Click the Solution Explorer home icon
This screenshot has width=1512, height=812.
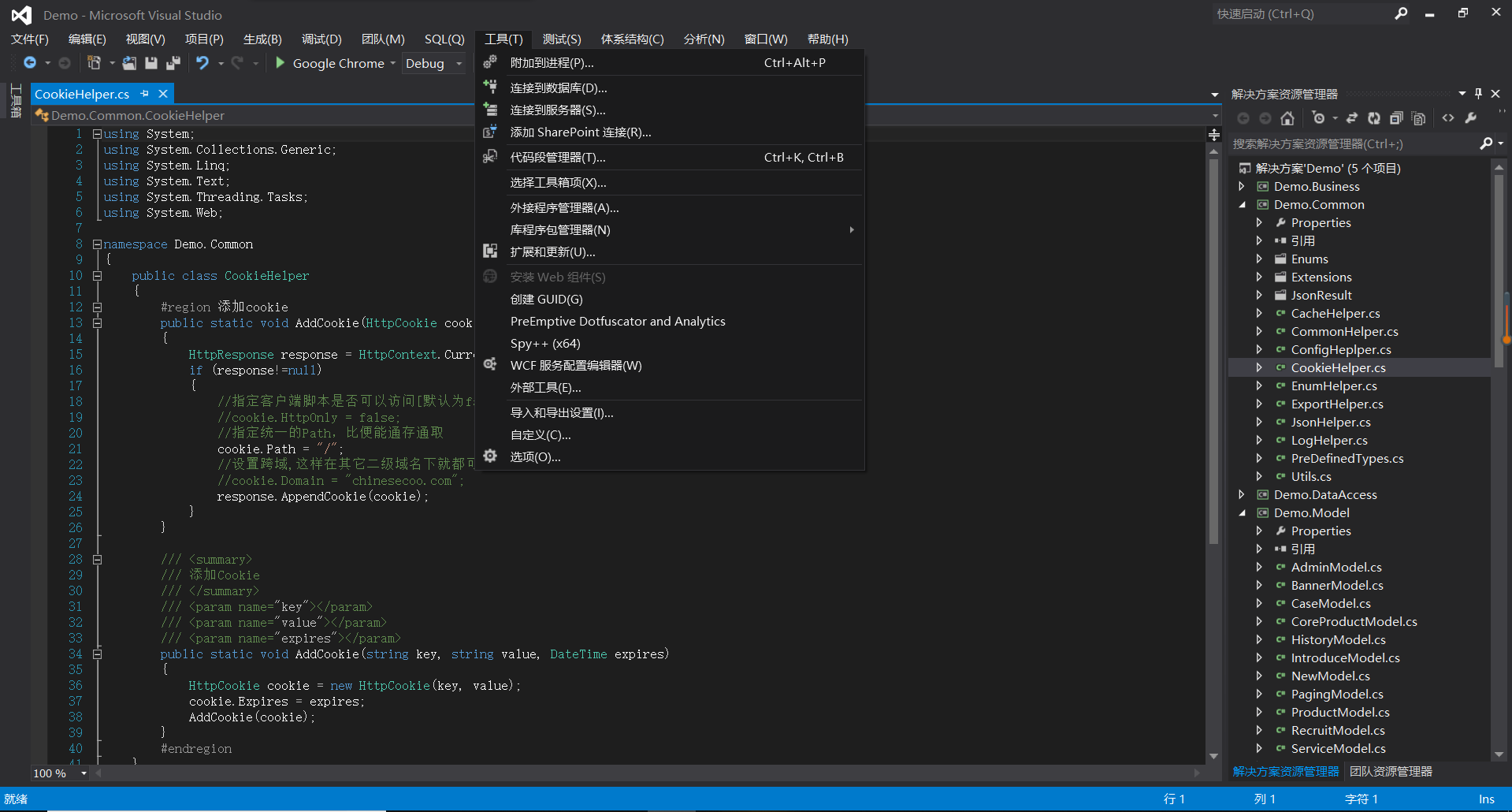pos(1287,118)
